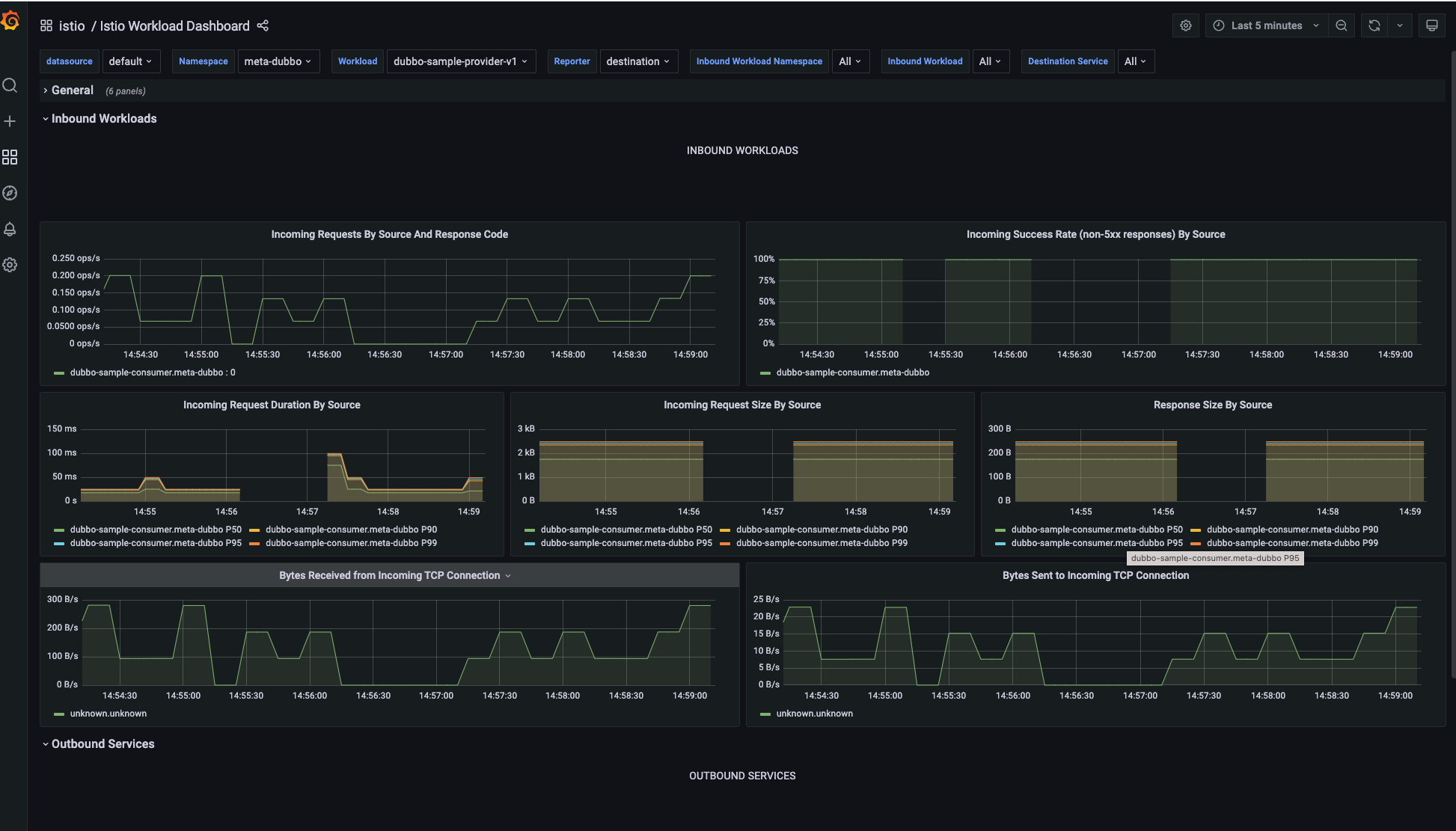Expand the General row
The height and width of the screenshot is (831, 1456).
72,91
